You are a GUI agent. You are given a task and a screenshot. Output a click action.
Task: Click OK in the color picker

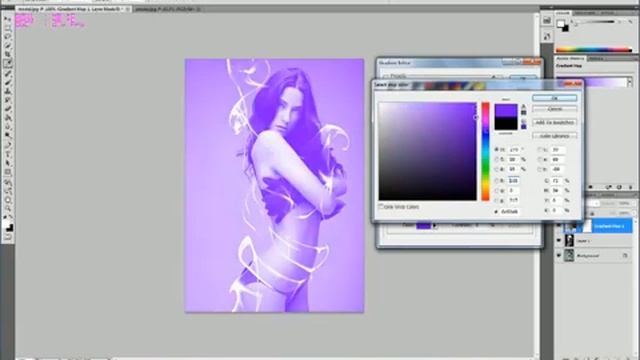coord(554,98)
